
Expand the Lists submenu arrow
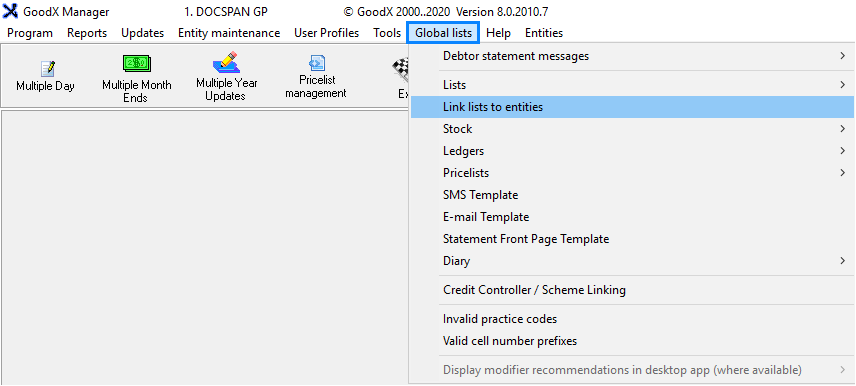click(843, 85)
